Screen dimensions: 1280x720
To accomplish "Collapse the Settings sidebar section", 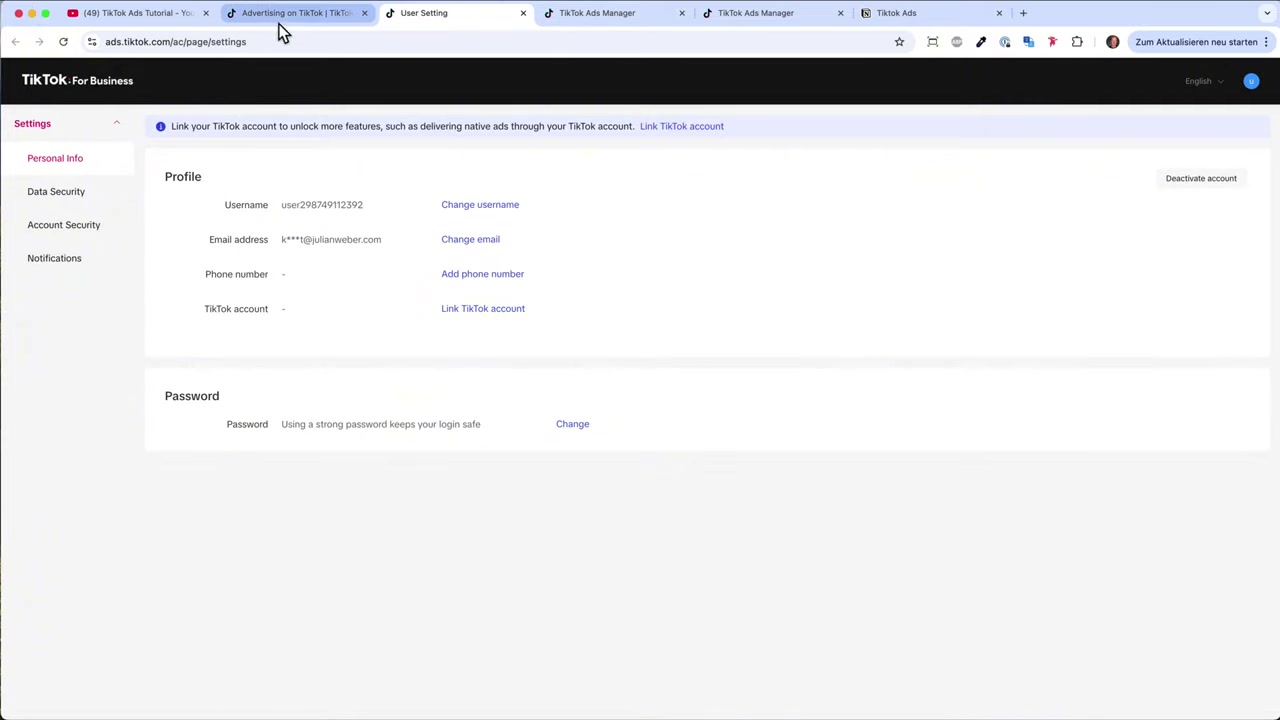I will 116,123.
